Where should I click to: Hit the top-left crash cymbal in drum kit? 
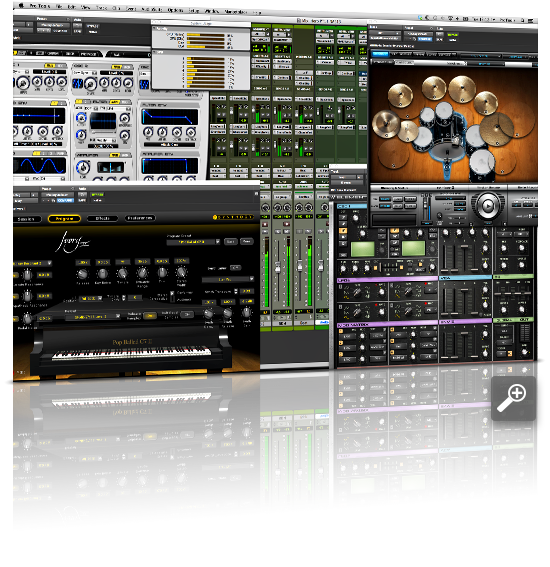click(x=401, y=95)
